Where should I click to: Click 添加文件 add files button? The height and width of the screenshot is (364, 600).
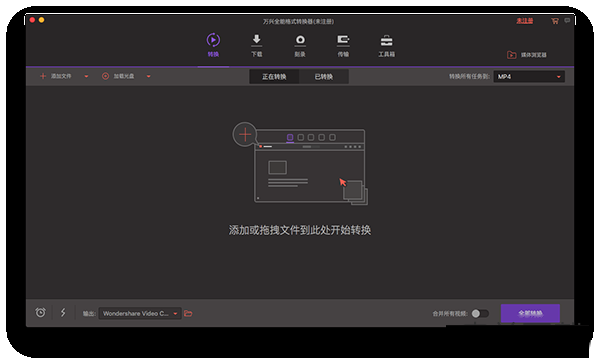tap(55, 76)
